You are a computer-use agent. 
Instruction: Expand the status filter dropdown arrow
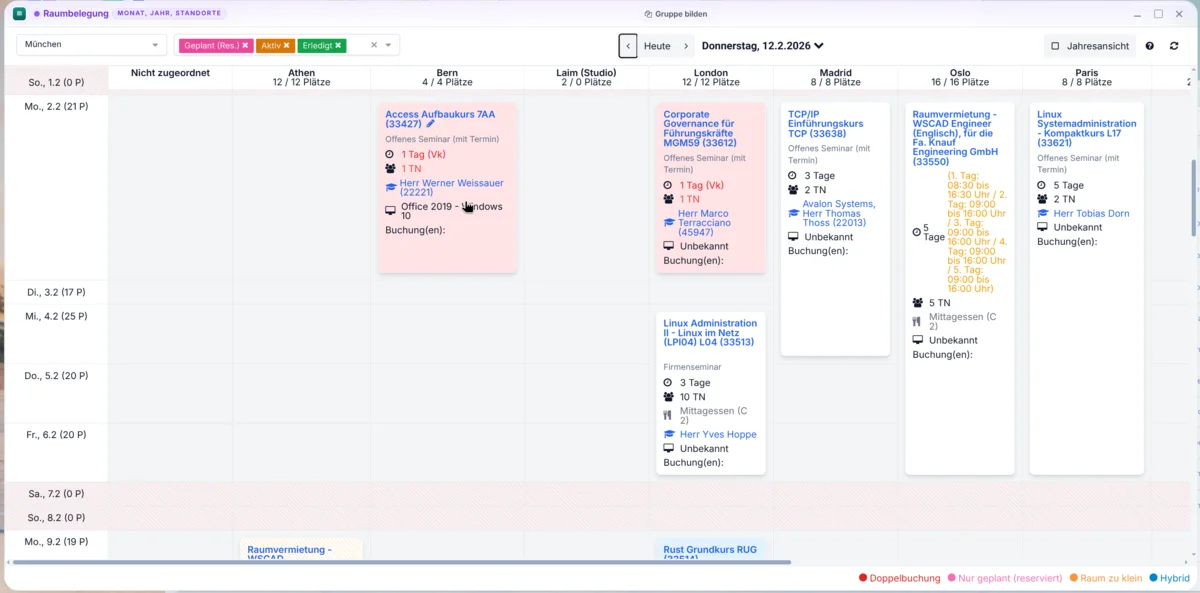pyautogui.click(x=389, y=45)
